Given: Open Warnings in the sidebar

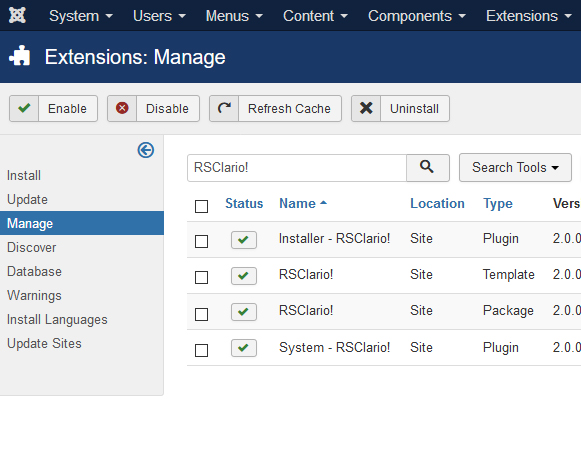Looking at the screenshot, I should point(34,295).
